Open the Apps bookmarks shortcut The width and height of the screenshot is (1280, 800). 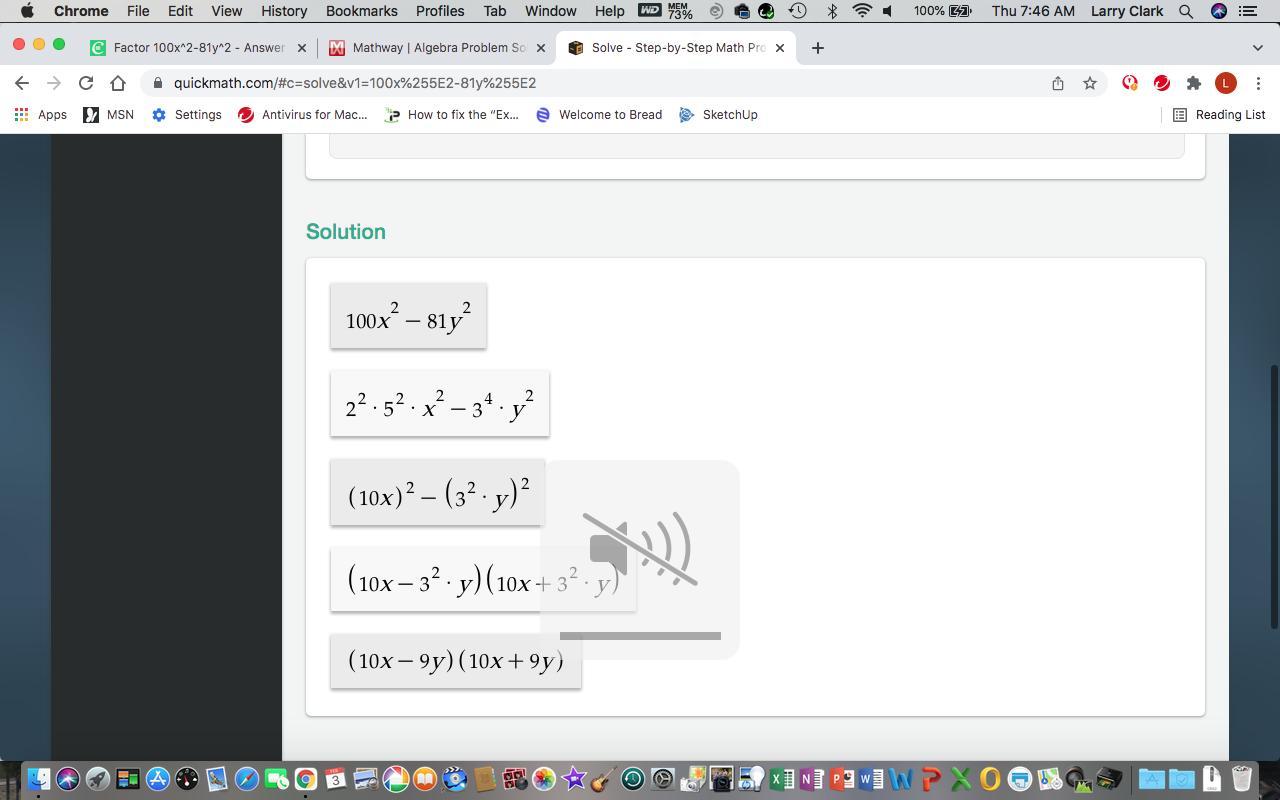(x=41, y=115)
